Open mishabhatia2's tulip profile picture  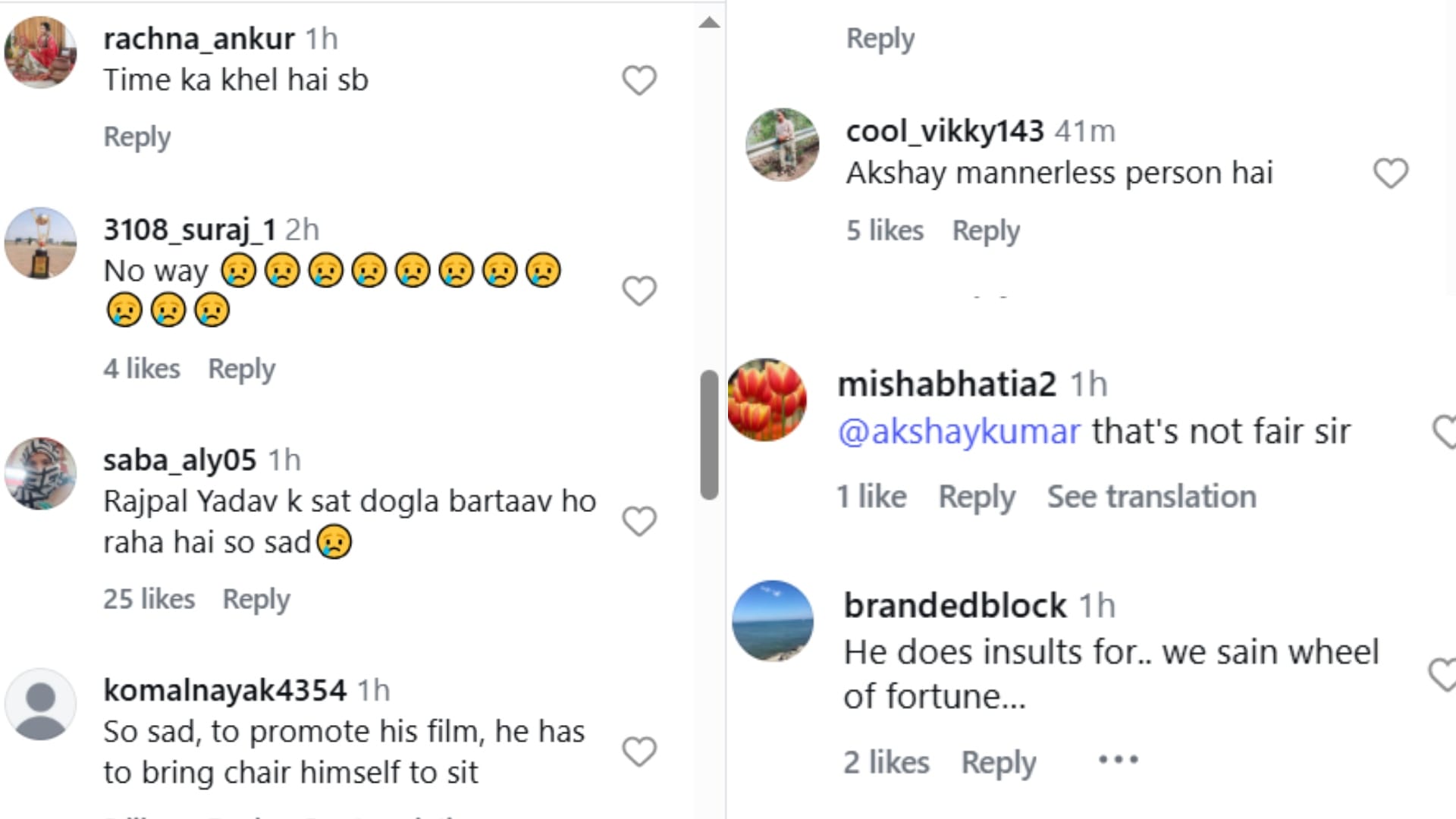coord(767,400)
